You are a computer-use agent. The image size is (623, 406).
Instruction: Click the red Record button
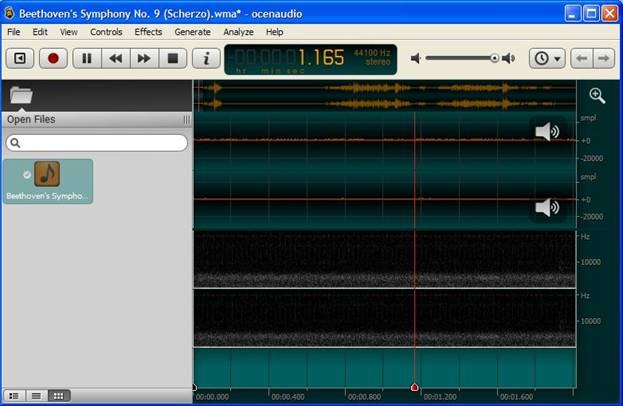tap(53, 58)
